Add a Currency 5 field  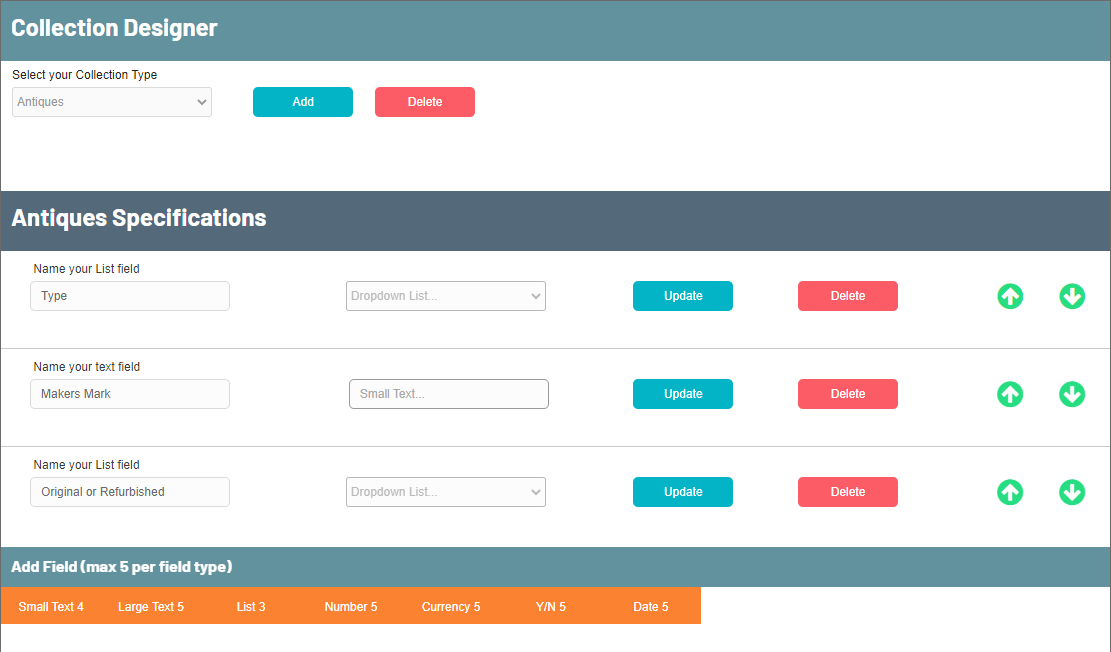pyautogui.click(x=451, y=607)
